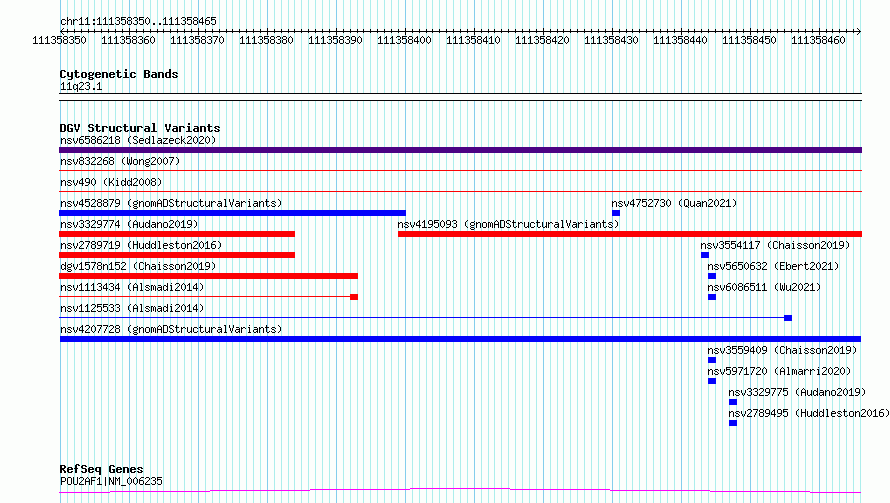This screenshot has height=503, width=890.
Task: Click ruler position 111358390
Action: [335, 40]
